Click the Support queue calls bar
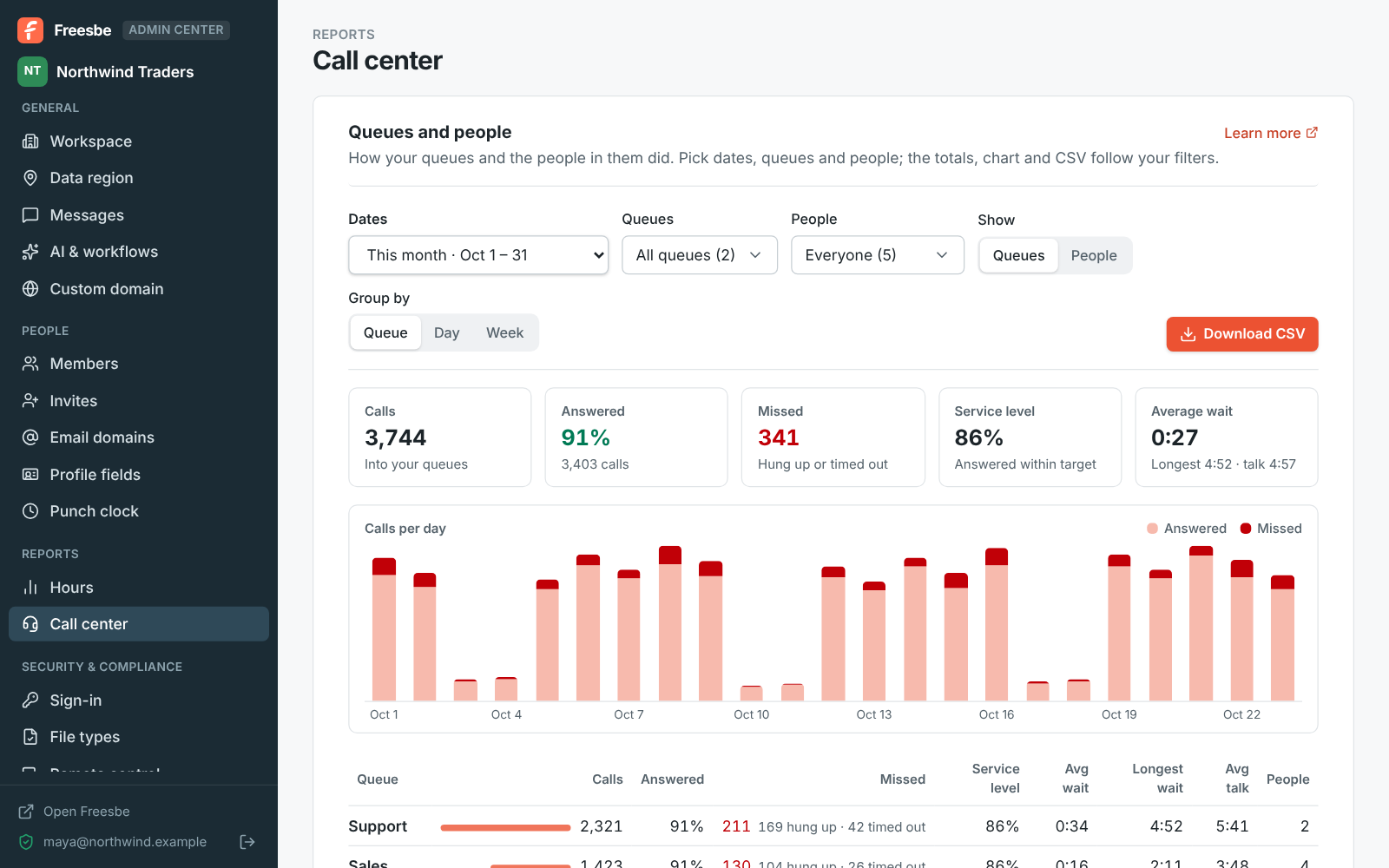Image resolution: width=1389 pixels, height=868 pixels. (x=505, y=827)
